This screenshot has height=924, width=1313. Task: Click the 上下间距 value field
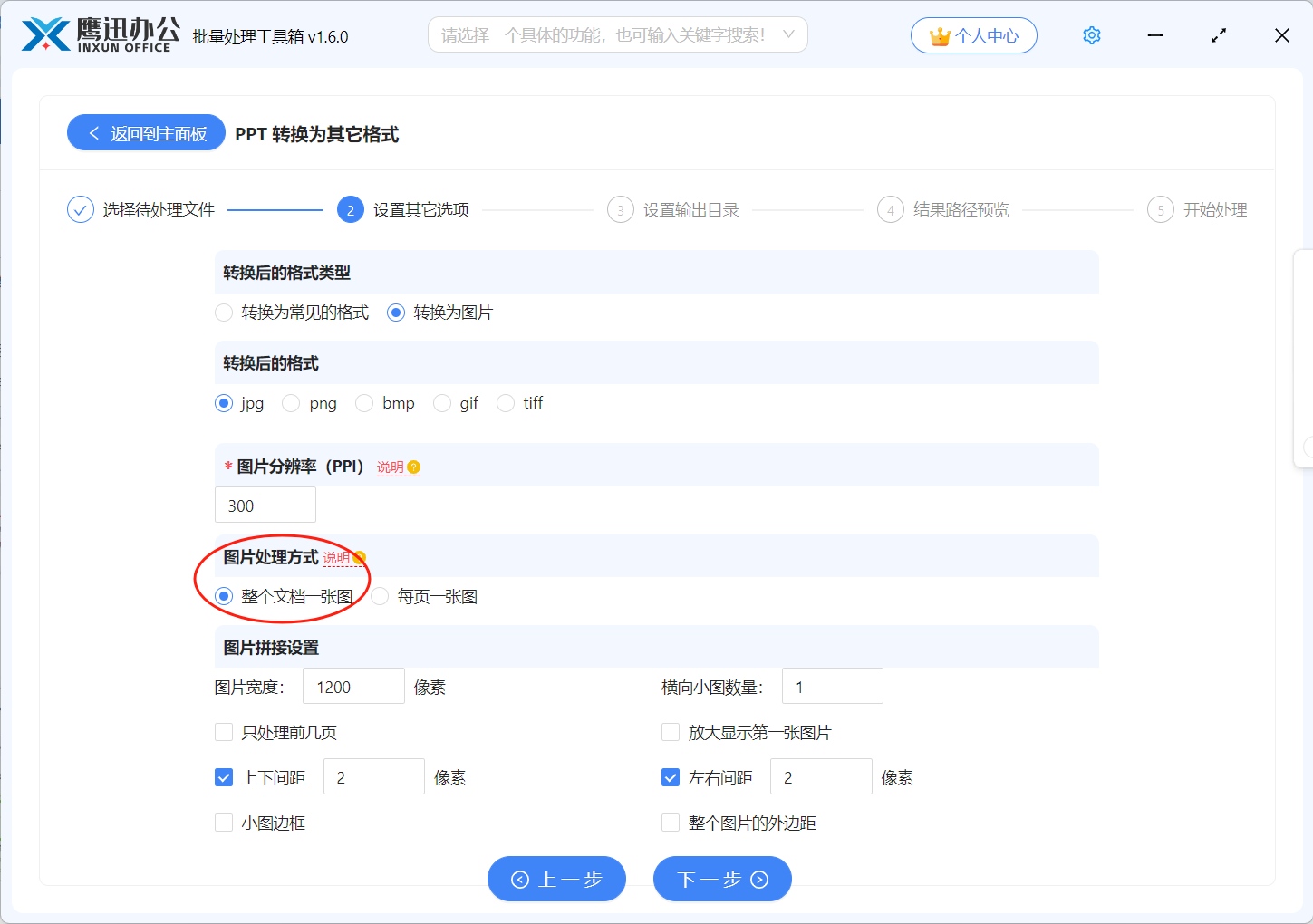pos(374,776)
